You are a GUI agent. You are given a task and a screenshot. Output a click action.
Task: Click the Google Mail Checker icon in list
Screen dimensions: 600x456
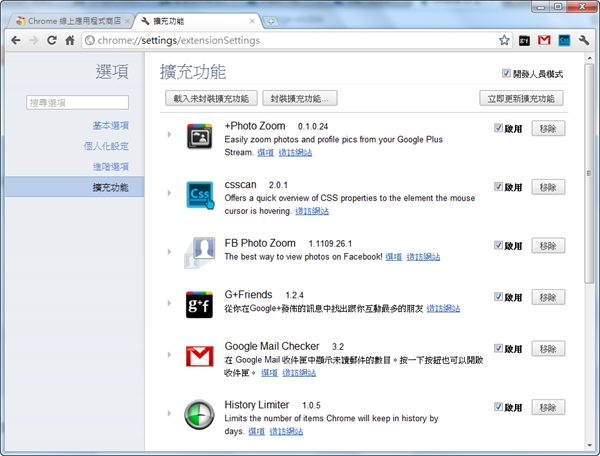200,356
